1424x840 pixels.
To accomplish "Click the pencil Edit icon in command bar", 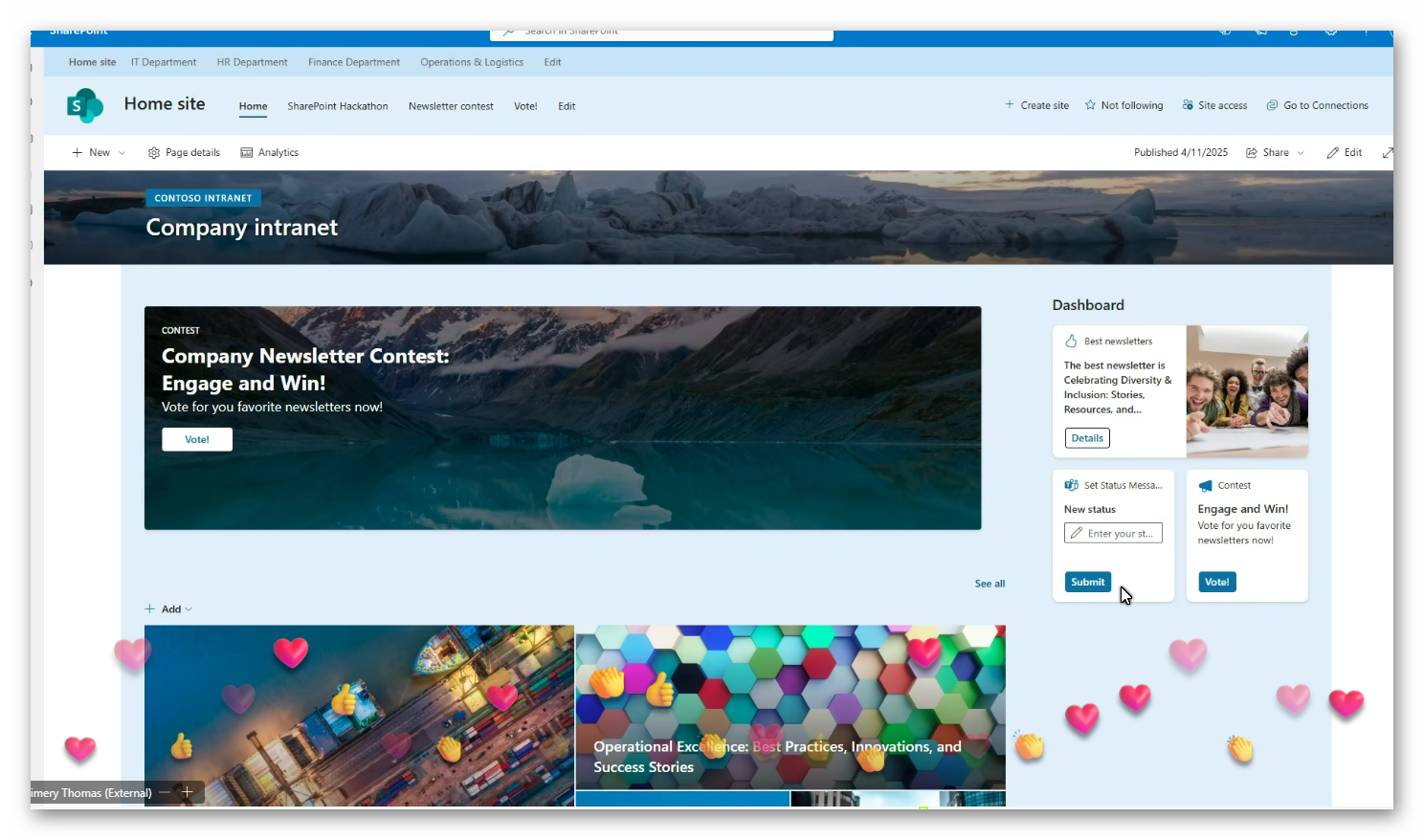I will point(1333,153).
